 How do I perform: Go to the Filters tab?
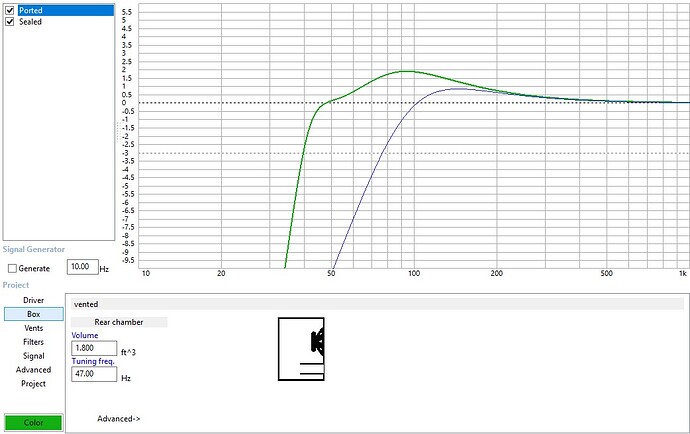click(34, 342)
